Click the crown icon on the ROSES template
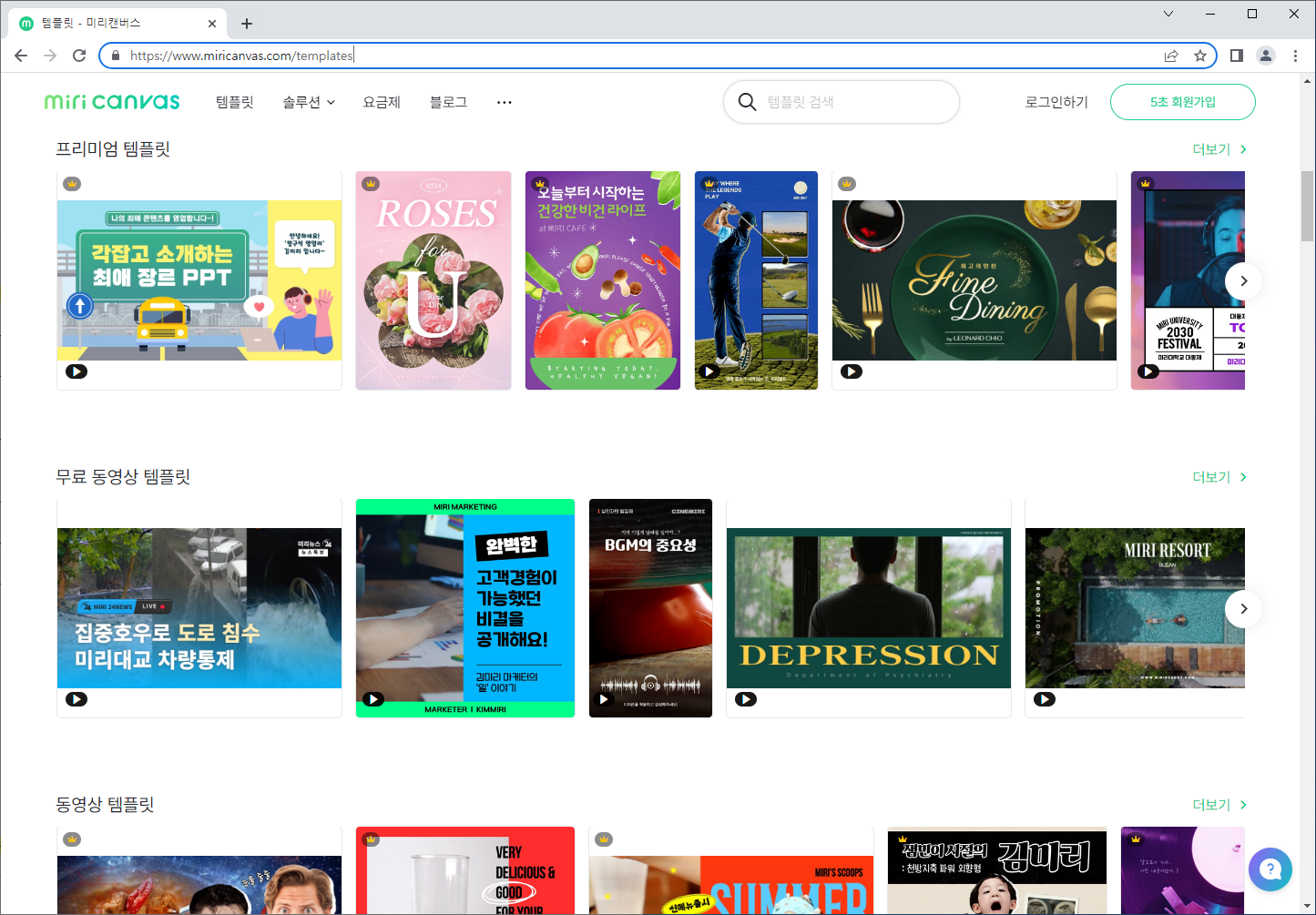This screenshot has height=915, width=1316. pyautogui.click(x=371, y=184)
